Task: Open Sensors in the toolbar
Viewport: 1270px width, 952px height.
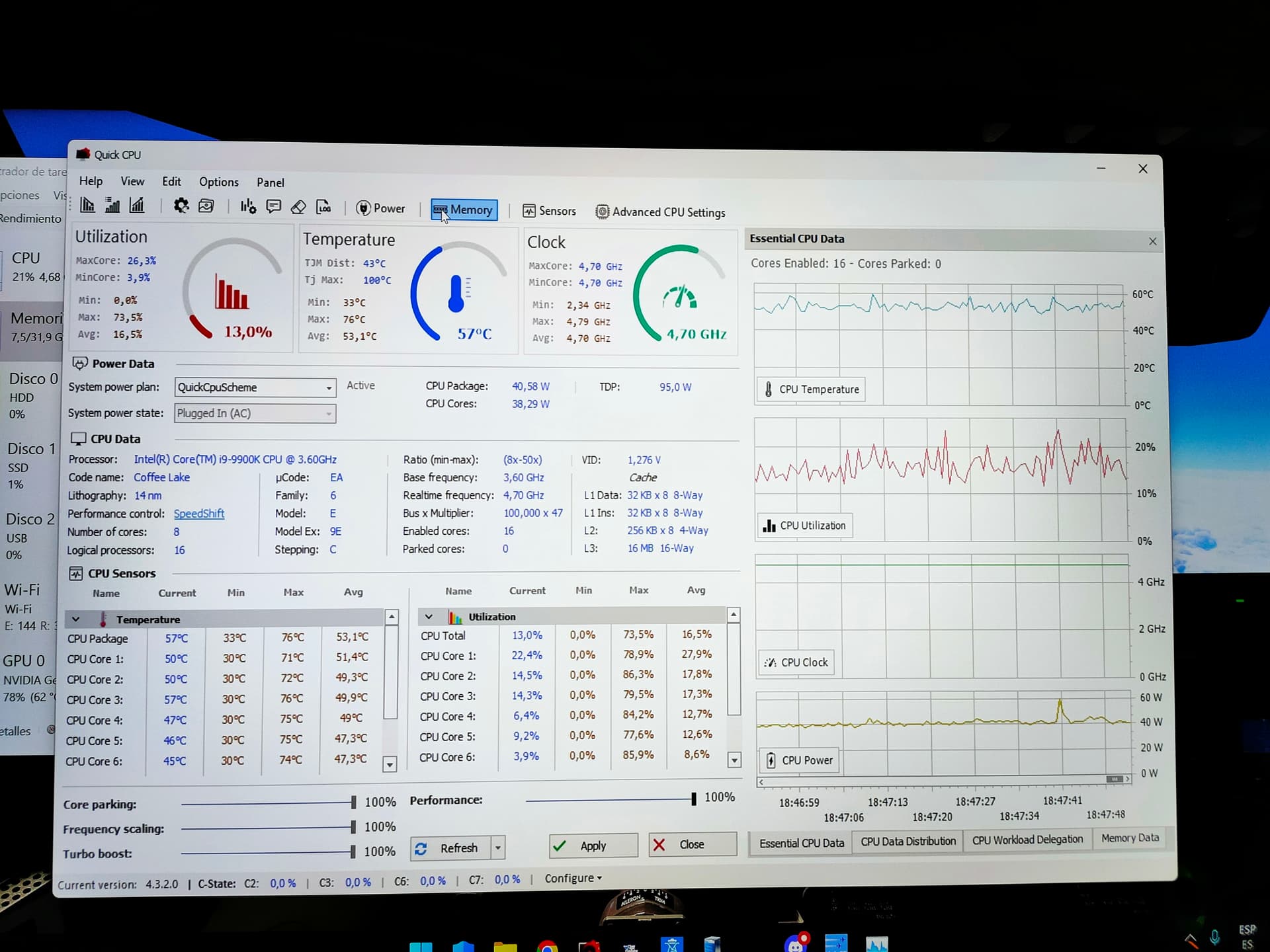Action: coord(549,211)
